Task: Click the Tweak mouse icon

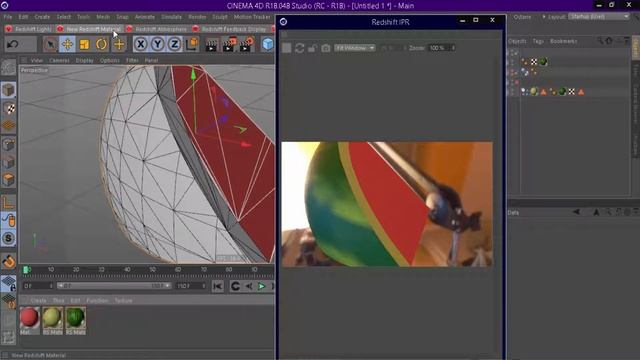Action: click(x=8, y=220)
